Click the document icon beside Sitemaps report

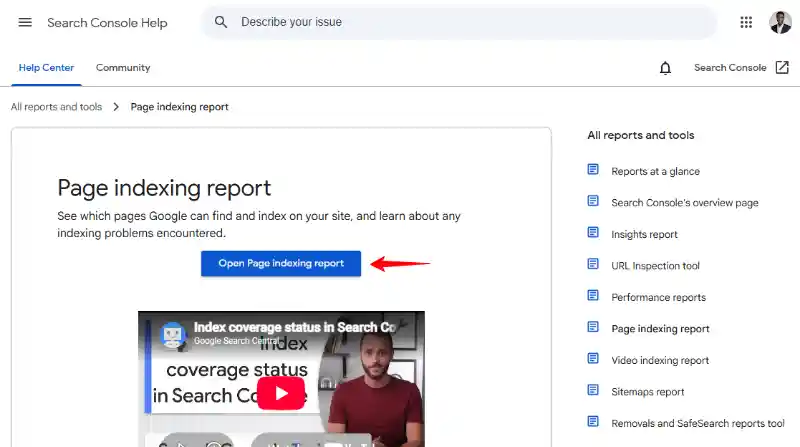pyautogui.click(x=593, y=390)
